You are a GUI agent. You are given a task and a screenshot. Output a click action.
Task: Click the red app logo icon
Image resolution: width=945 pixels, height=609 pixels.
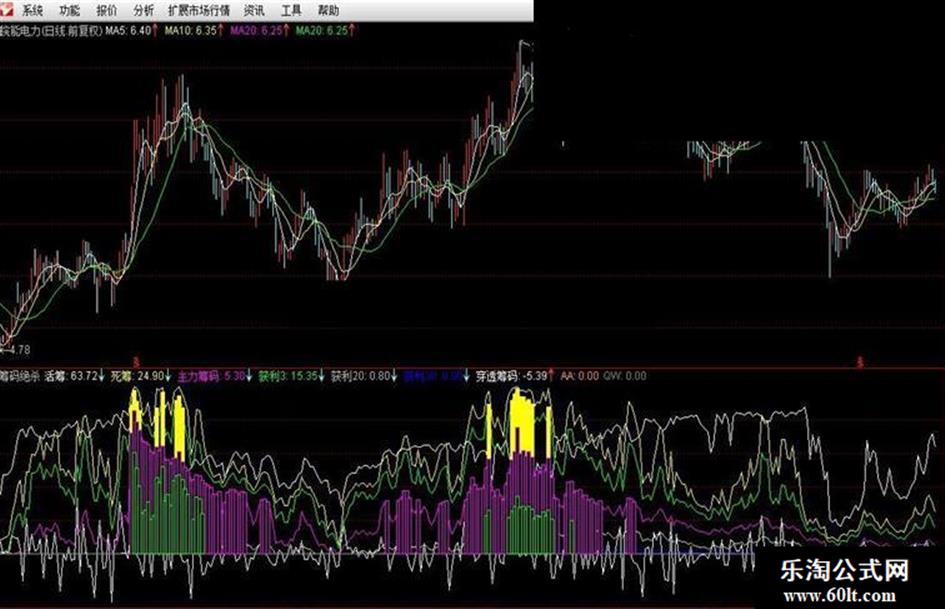point(7,8)
